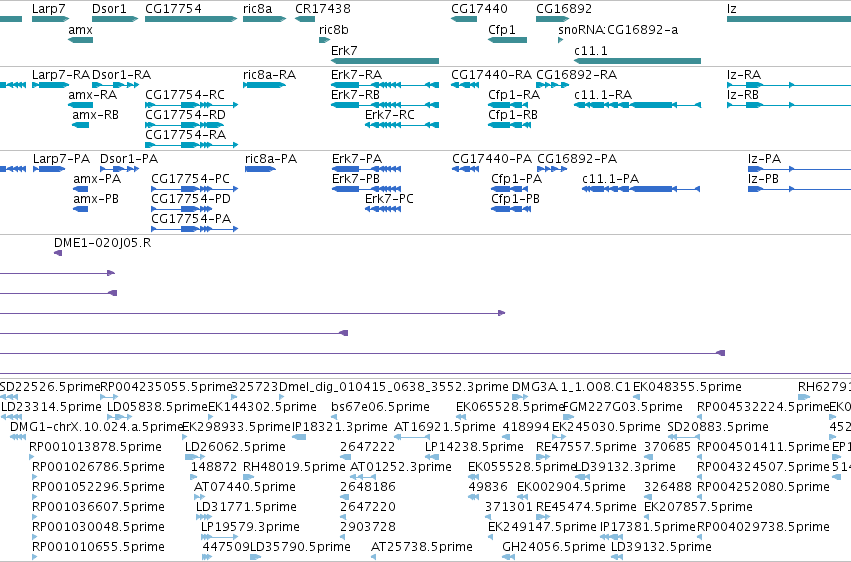Viewport: 851px width, 562px height.
Task: Open the Erk7-PC protein feature
Action: pyautogui.click(x=383, y=209)
